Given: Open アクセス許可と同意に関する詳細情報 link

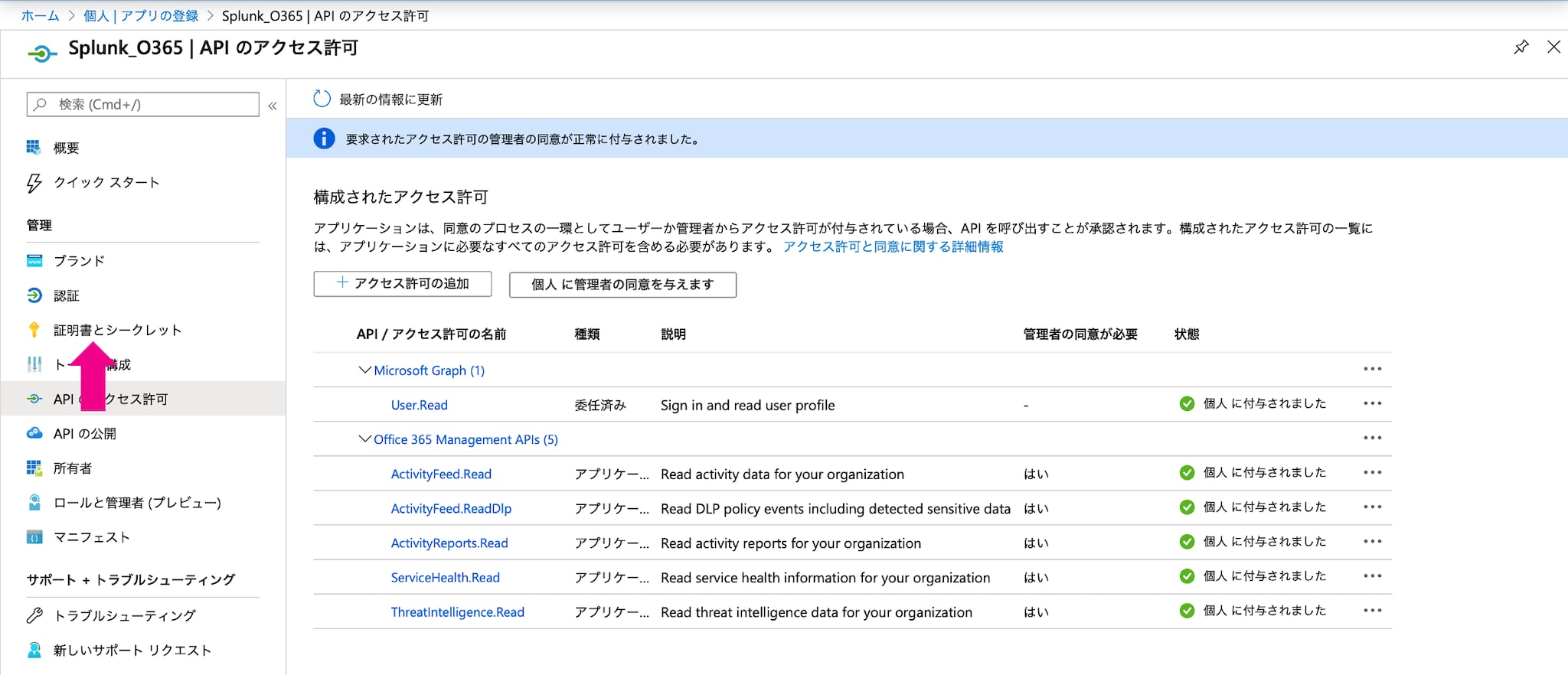Looking at the screenshot, I should [x=893, y=246].
